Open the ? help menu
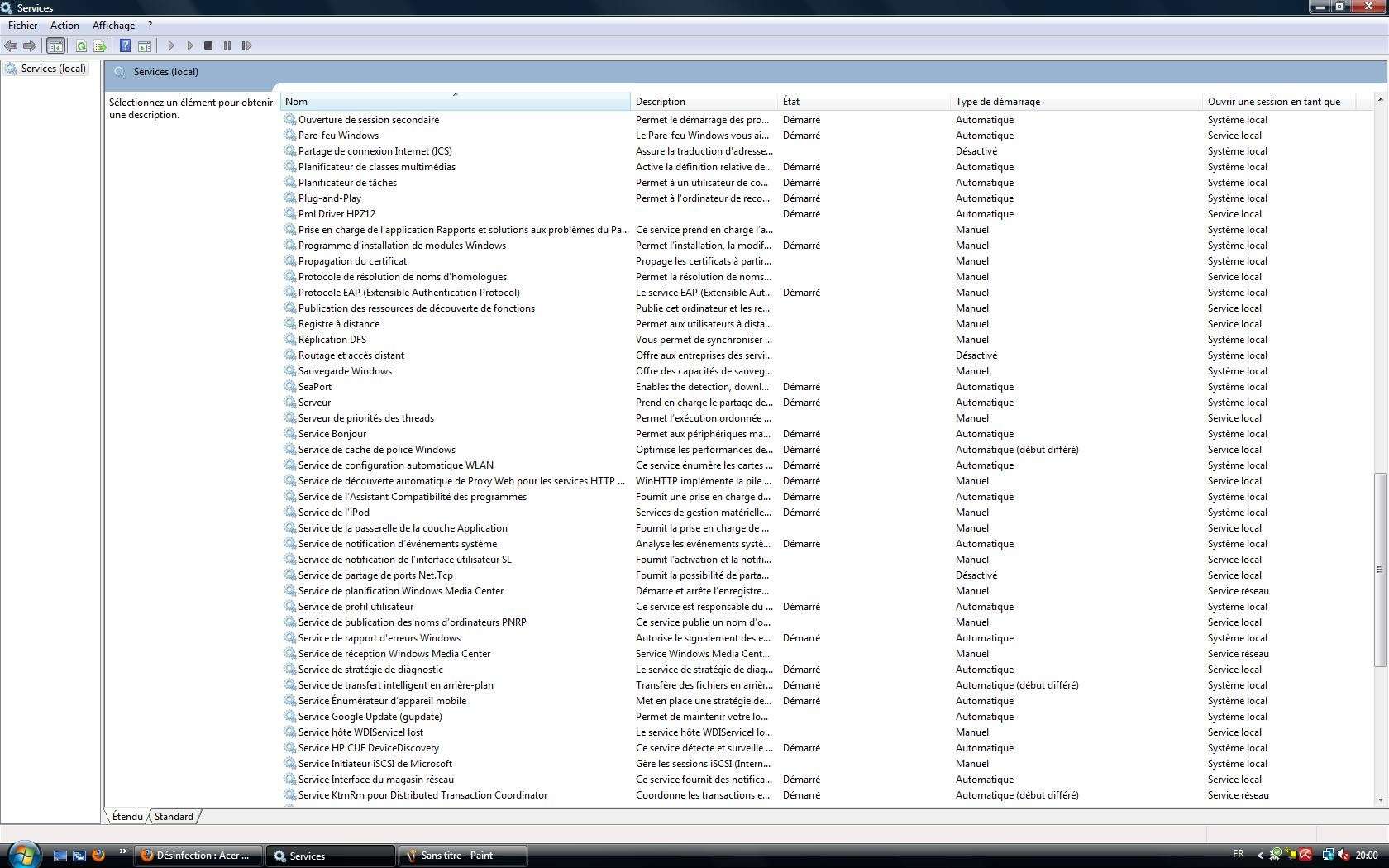The height and width of the screenshot is (868, 1389). [x=150, y=26]
